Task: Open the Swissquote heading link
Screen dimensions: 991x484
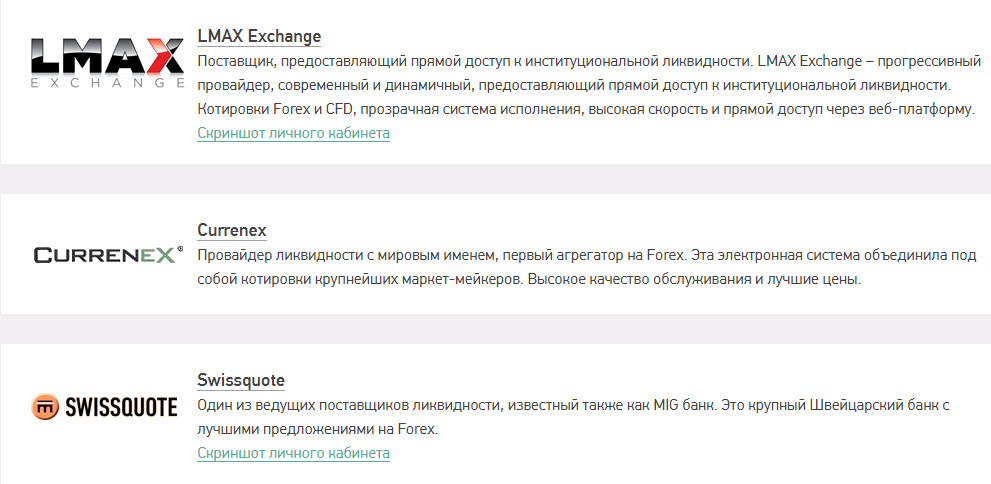Action: click(241, 380)
